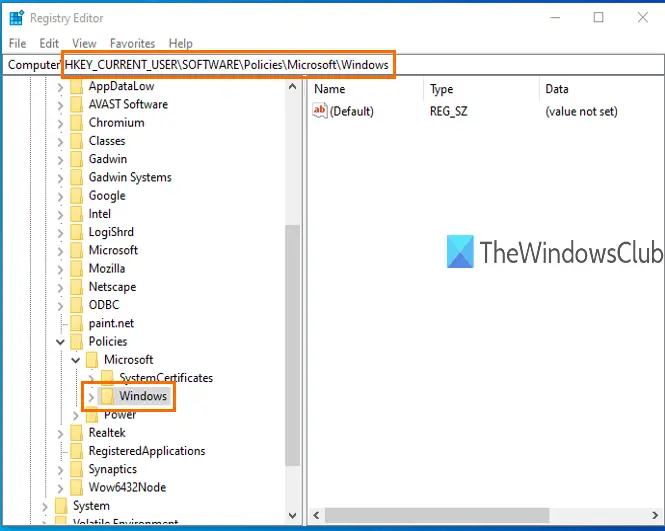
Task: Click the ODBC folder icon
Action: coord(76,305)
